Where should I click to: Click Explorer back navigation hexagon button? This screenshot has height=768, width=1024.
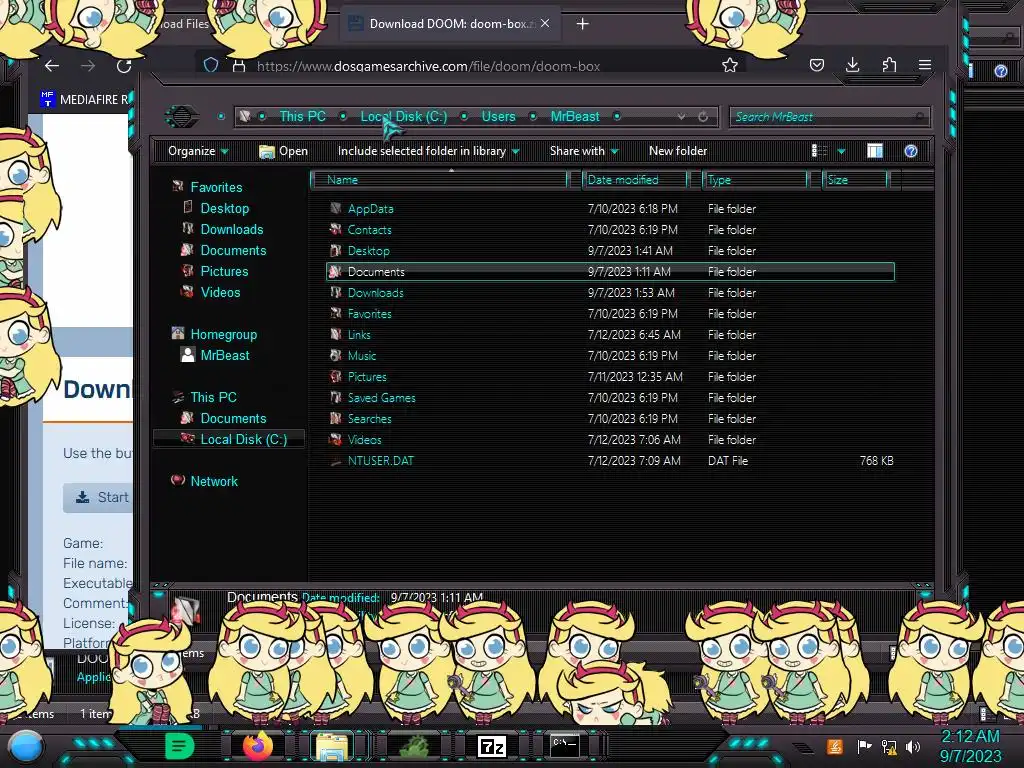[182, 116]
